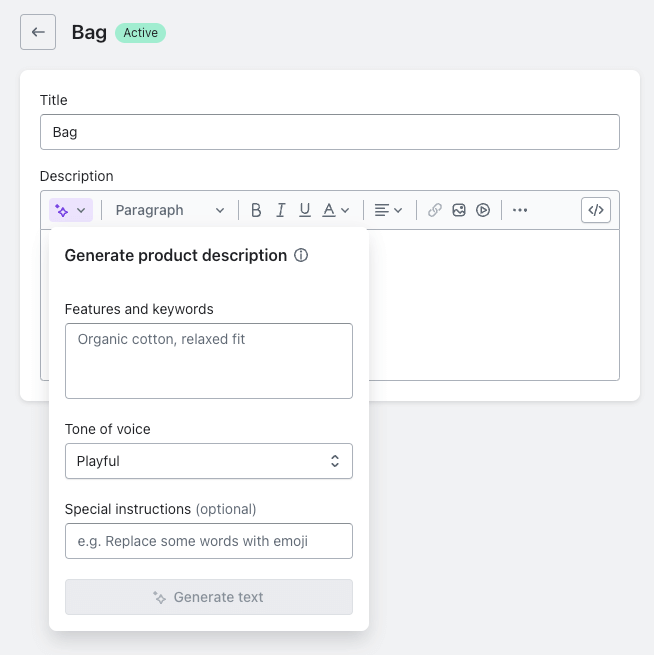Viewport: 654px width, 655px height.
Task: Open the more options ellipsis menu
Action: click(x=519, y=210)
